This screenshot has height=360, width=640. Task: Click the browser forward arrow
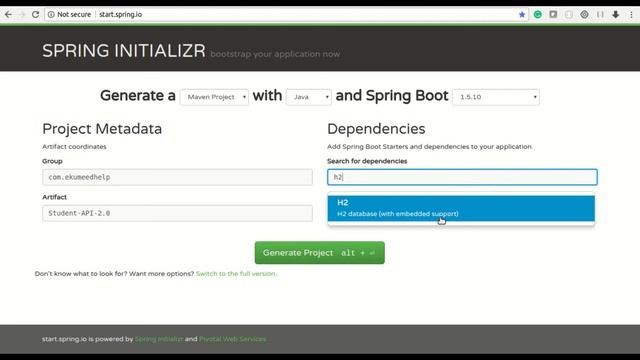pyautogui.click(x=22, y=14)
